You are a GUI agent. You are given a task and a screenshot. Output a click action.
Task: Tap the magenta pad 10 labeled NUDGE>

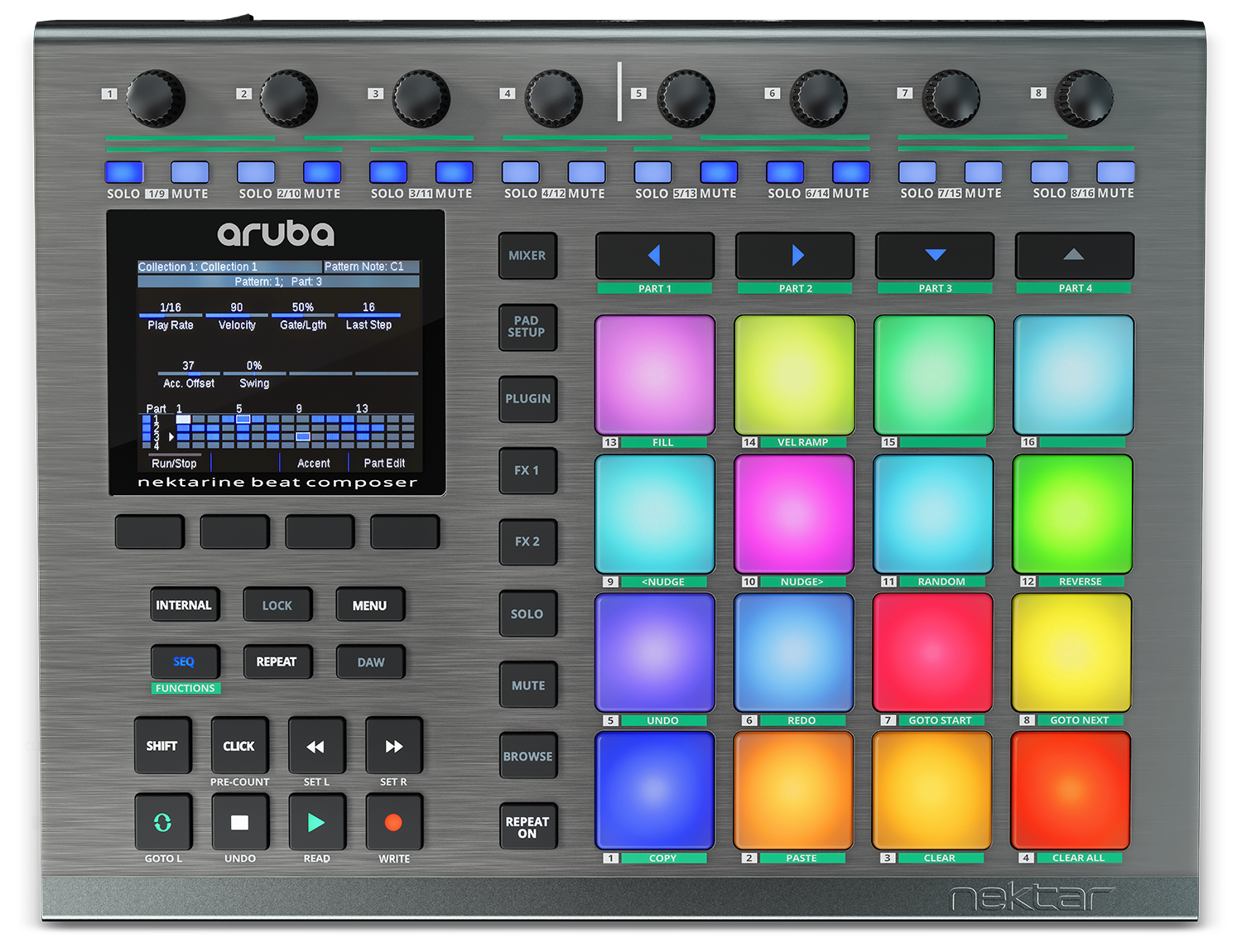[x=794, y=514]
